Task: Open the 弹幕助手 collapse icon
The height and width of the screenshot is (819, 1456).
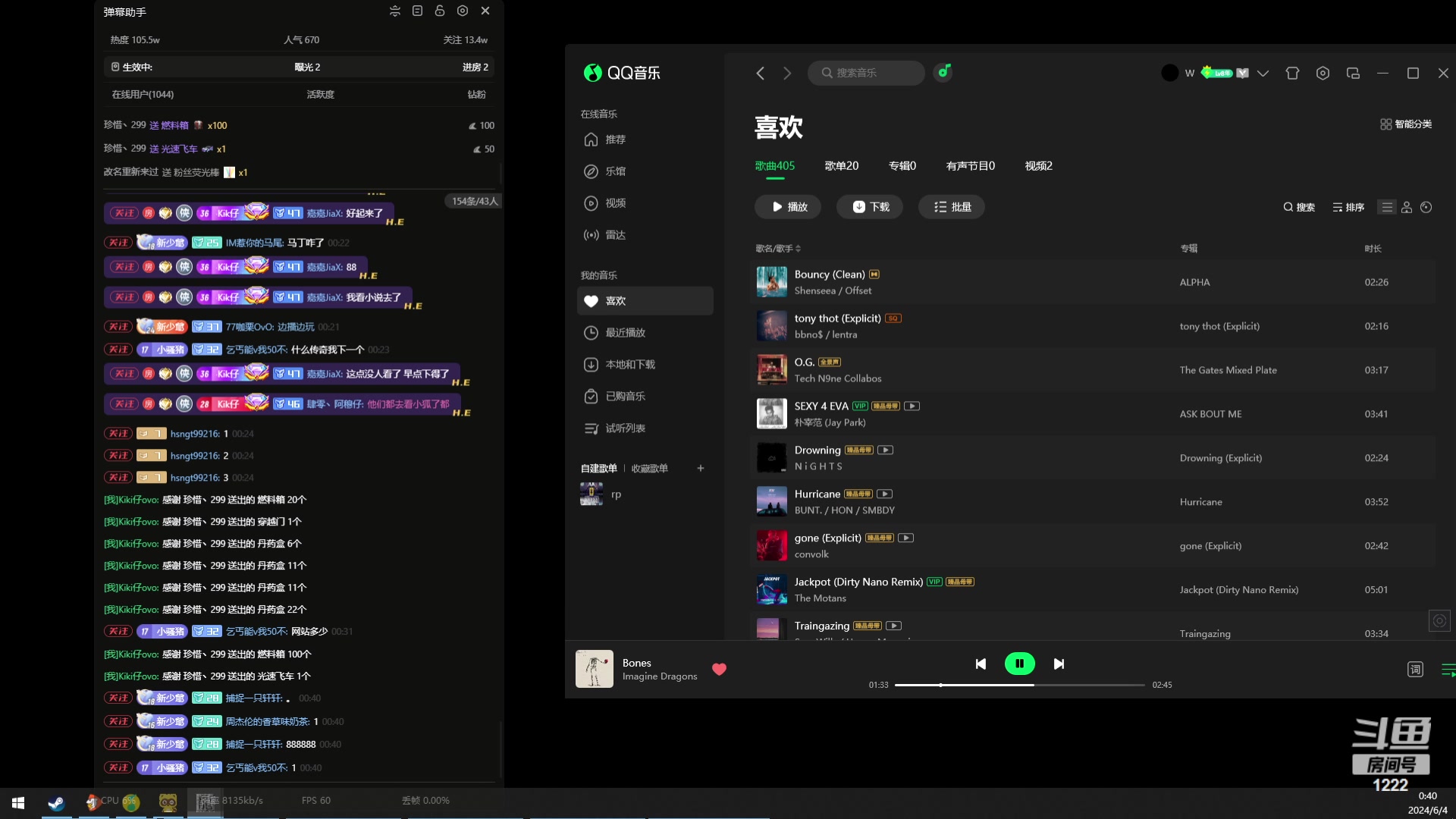Action: pos(394,11)
